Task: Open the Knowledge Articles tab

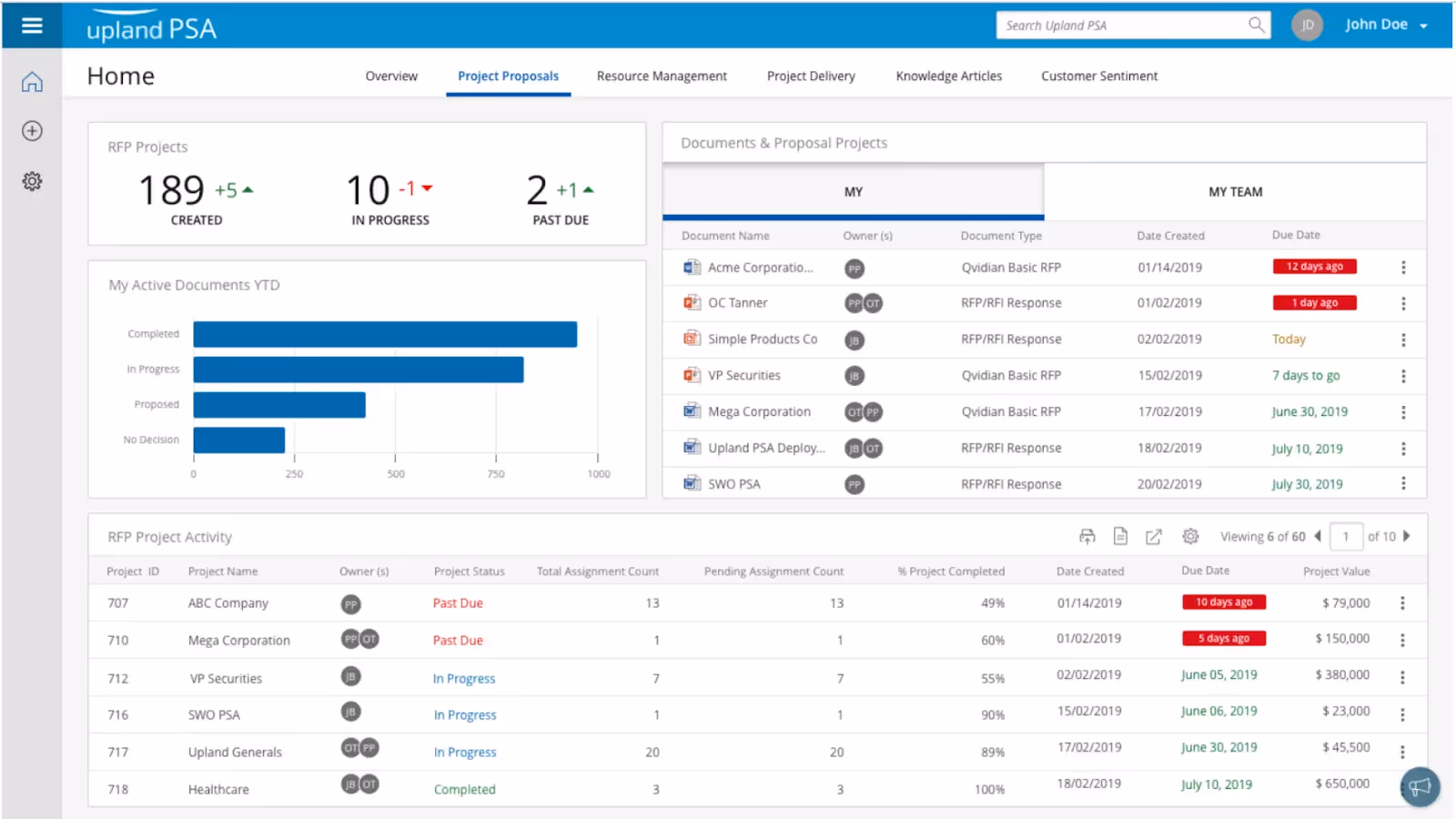Action: tap(949, 76)
